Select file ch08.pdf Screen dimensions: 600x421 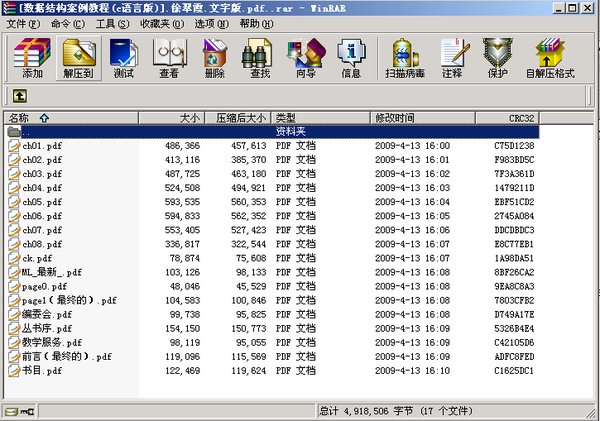click(42, 244)
